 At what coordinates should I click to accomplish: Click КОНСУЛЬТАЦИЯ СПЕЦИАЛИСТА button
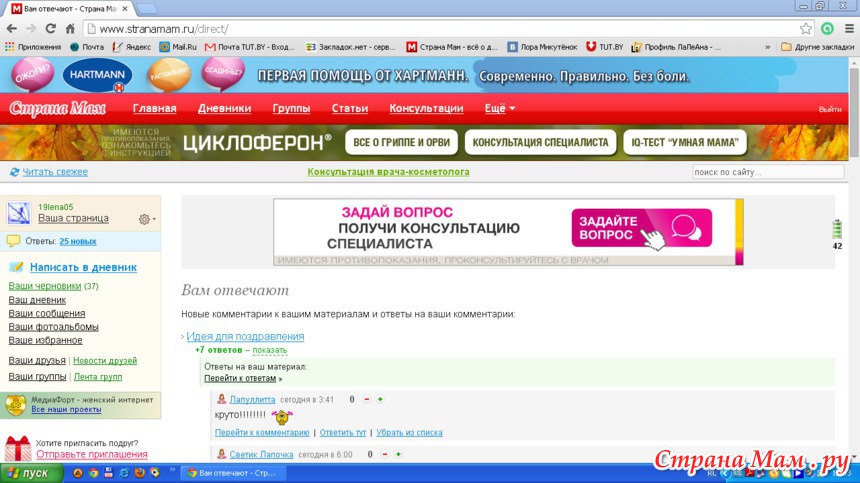coord(540,143)
